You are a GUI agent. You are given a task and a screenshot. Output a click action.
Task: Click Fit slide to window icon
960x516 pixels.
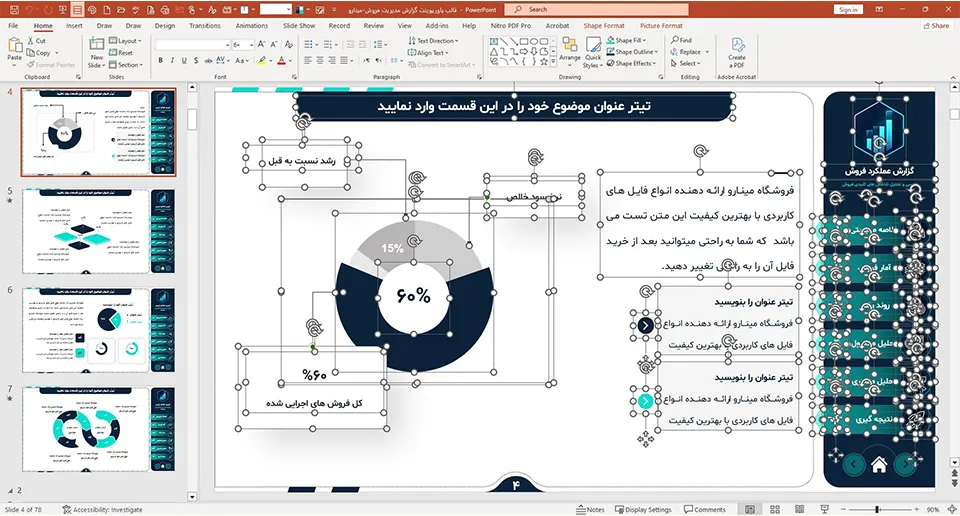[952, 509]
